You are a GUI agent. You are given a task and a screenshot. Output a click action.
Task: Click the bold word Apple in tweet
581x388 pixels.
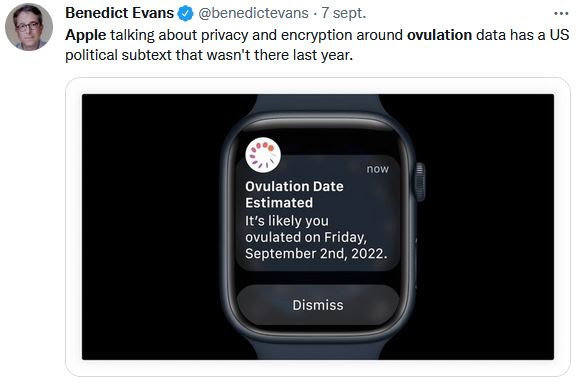click(86, 35)
